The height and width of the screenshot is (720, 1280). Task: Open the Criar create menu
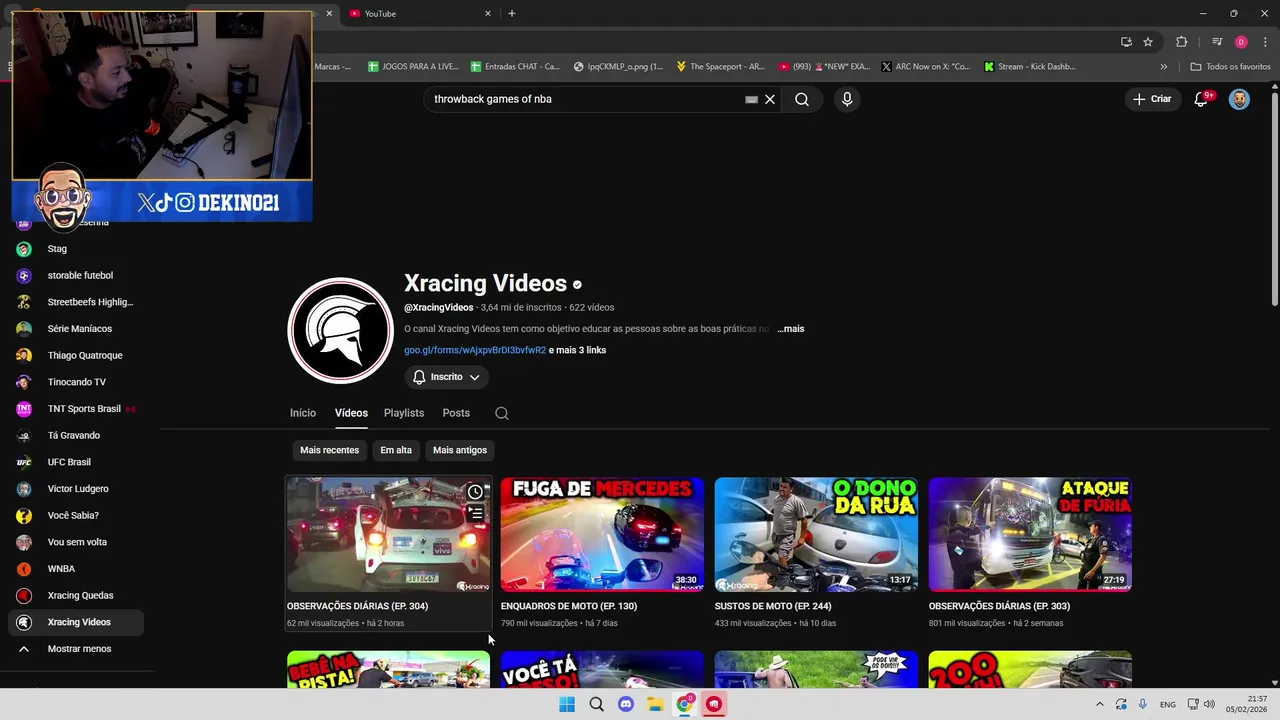pyautogui.click(x=1151, y=99)
